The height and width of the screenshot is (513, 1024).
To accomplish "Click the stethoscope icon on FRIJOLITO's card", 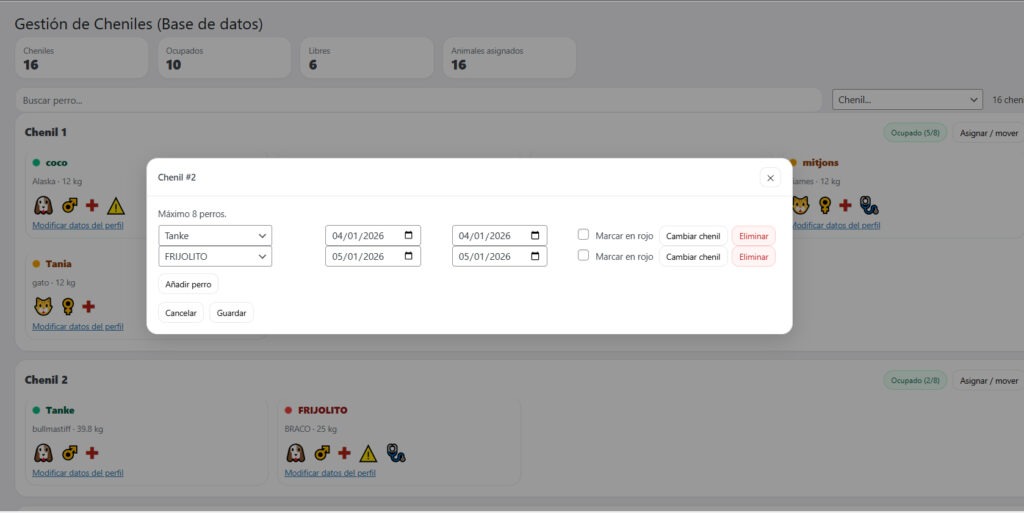I will (396, 453).
